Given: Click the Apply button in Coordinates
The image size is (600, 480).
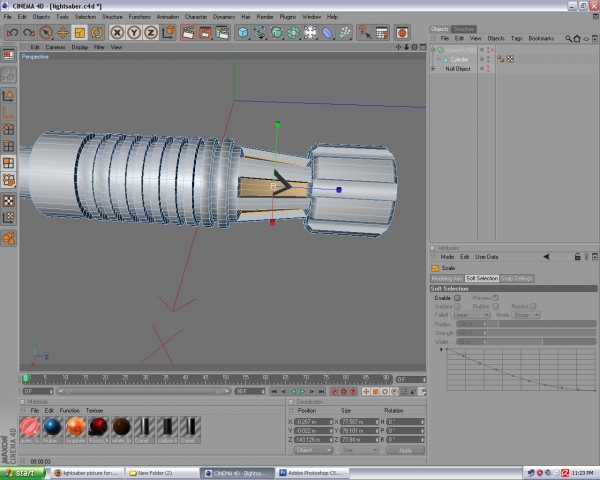Looking at the screenshot, I should click(x=405, y=450).
